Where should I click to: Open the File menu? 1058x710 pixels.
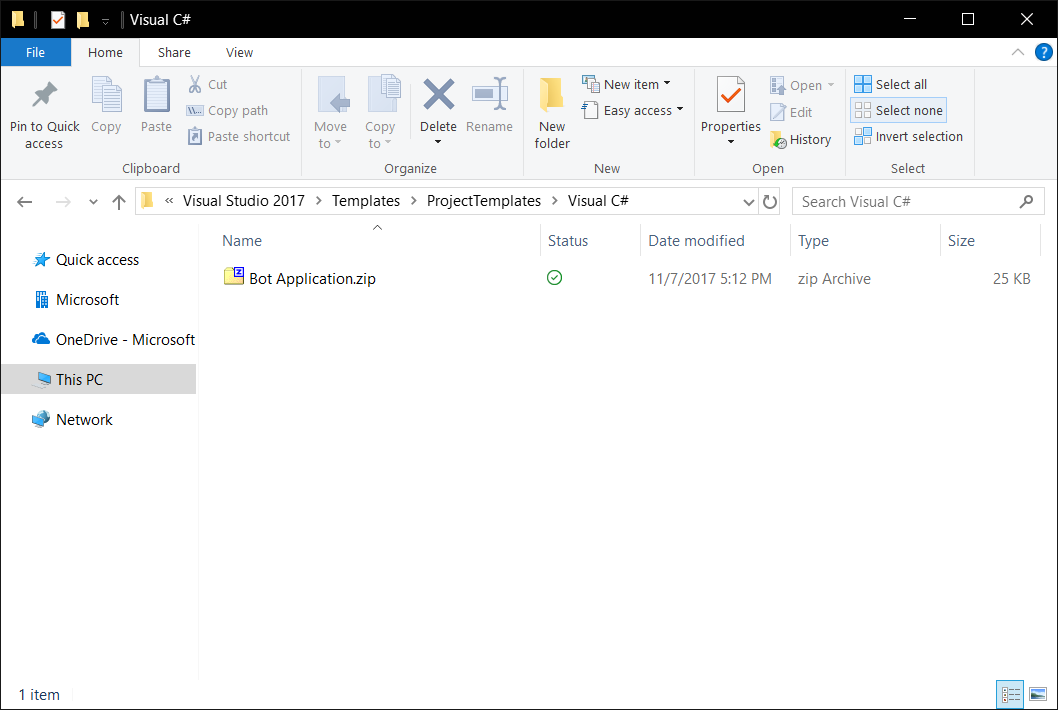coord(36,52)
